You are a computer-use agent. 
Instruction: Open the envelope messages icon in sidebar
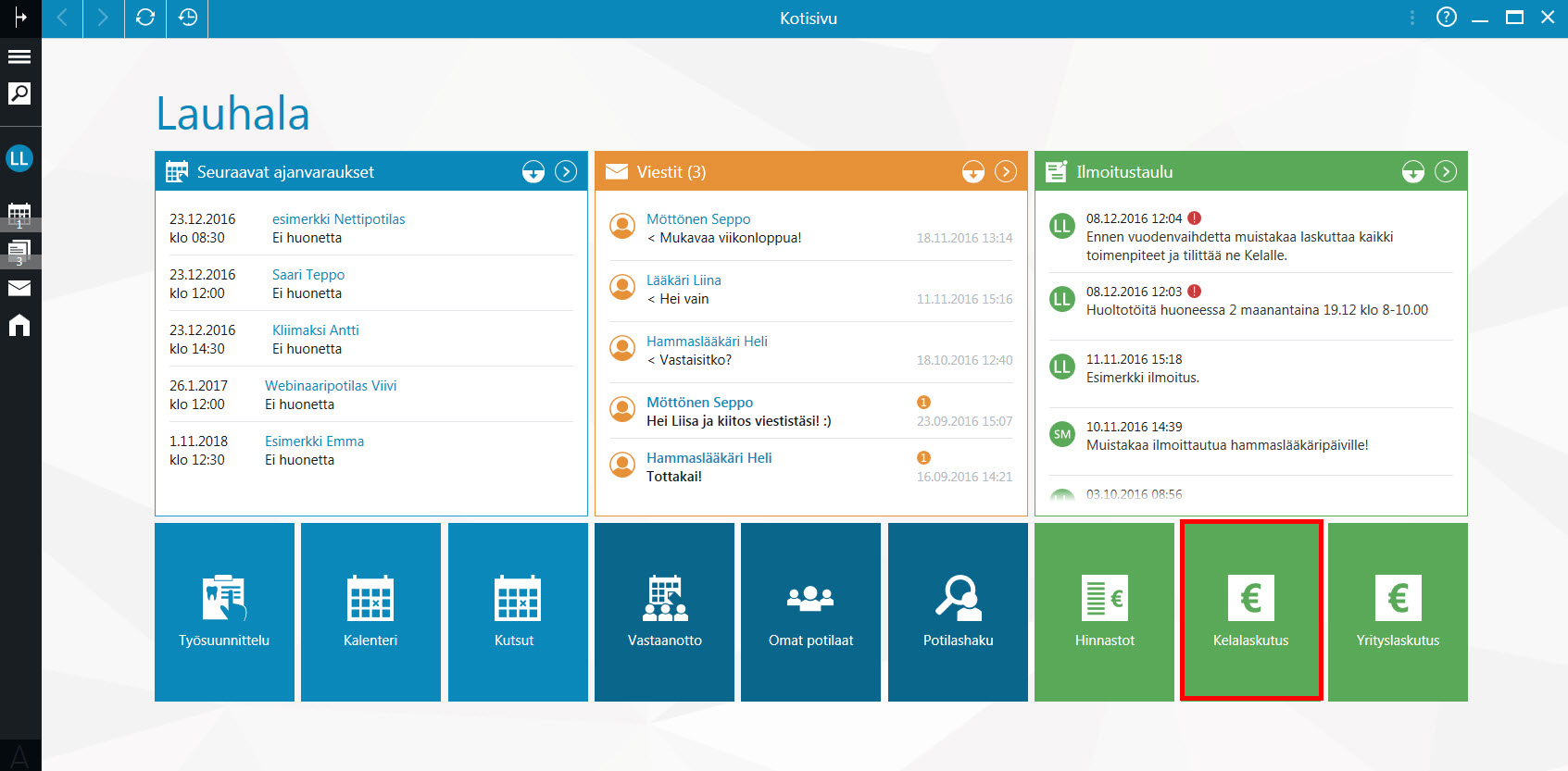[19, 288]
